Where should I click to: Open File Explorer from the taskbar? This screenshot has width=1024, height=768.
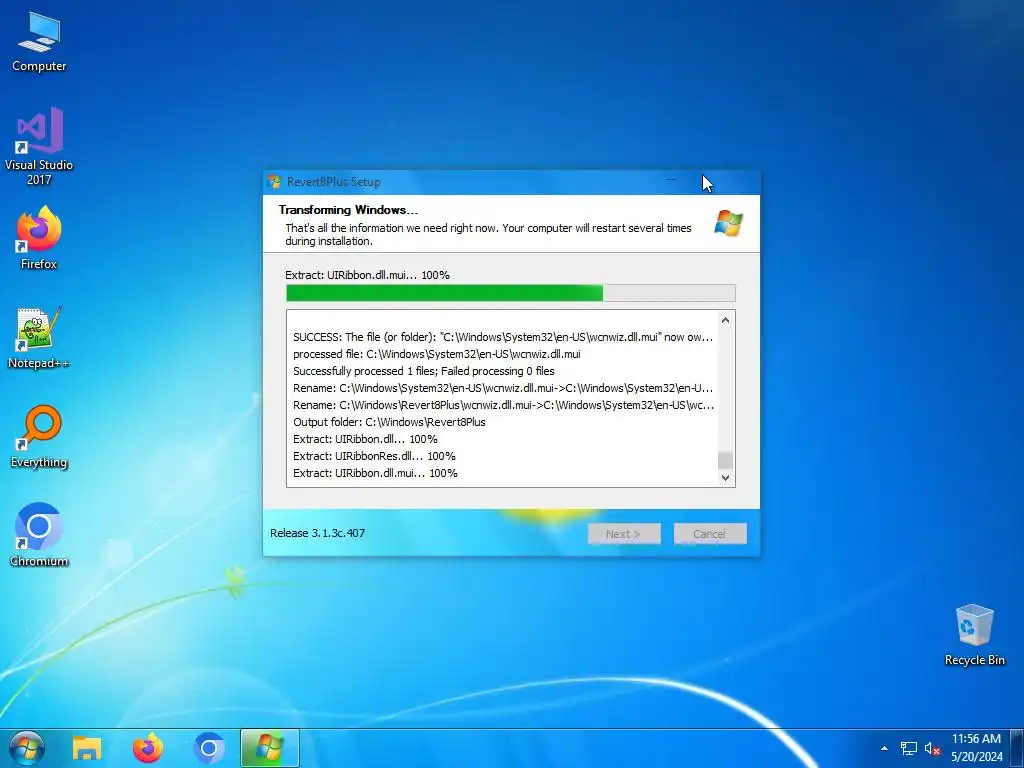click(x=87, y=748)
